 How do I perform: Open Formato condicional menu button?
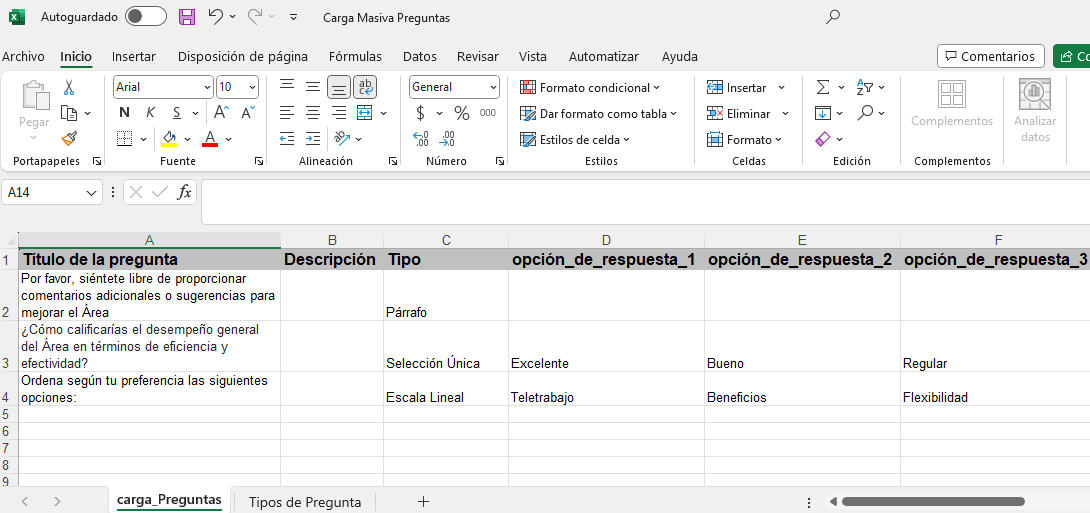coord(590,87)
